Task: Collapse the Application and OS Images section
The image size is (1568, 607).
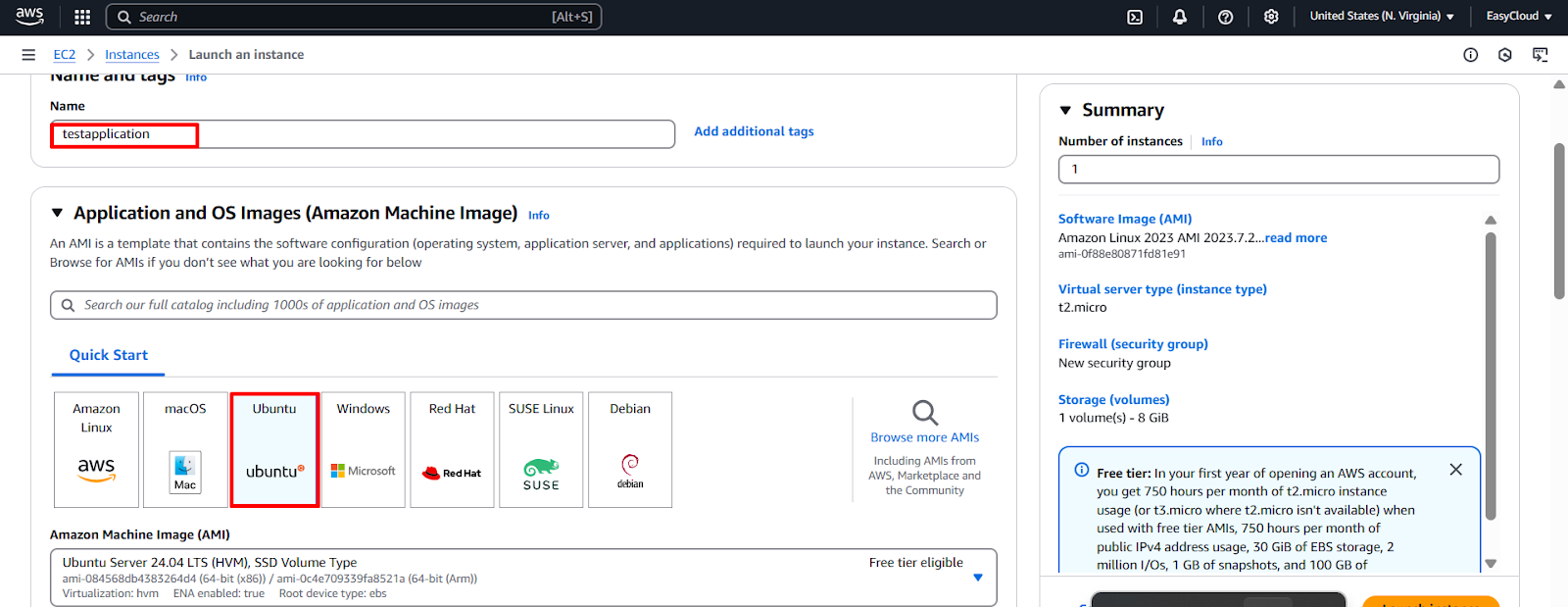Action: [x=57, y=213]
